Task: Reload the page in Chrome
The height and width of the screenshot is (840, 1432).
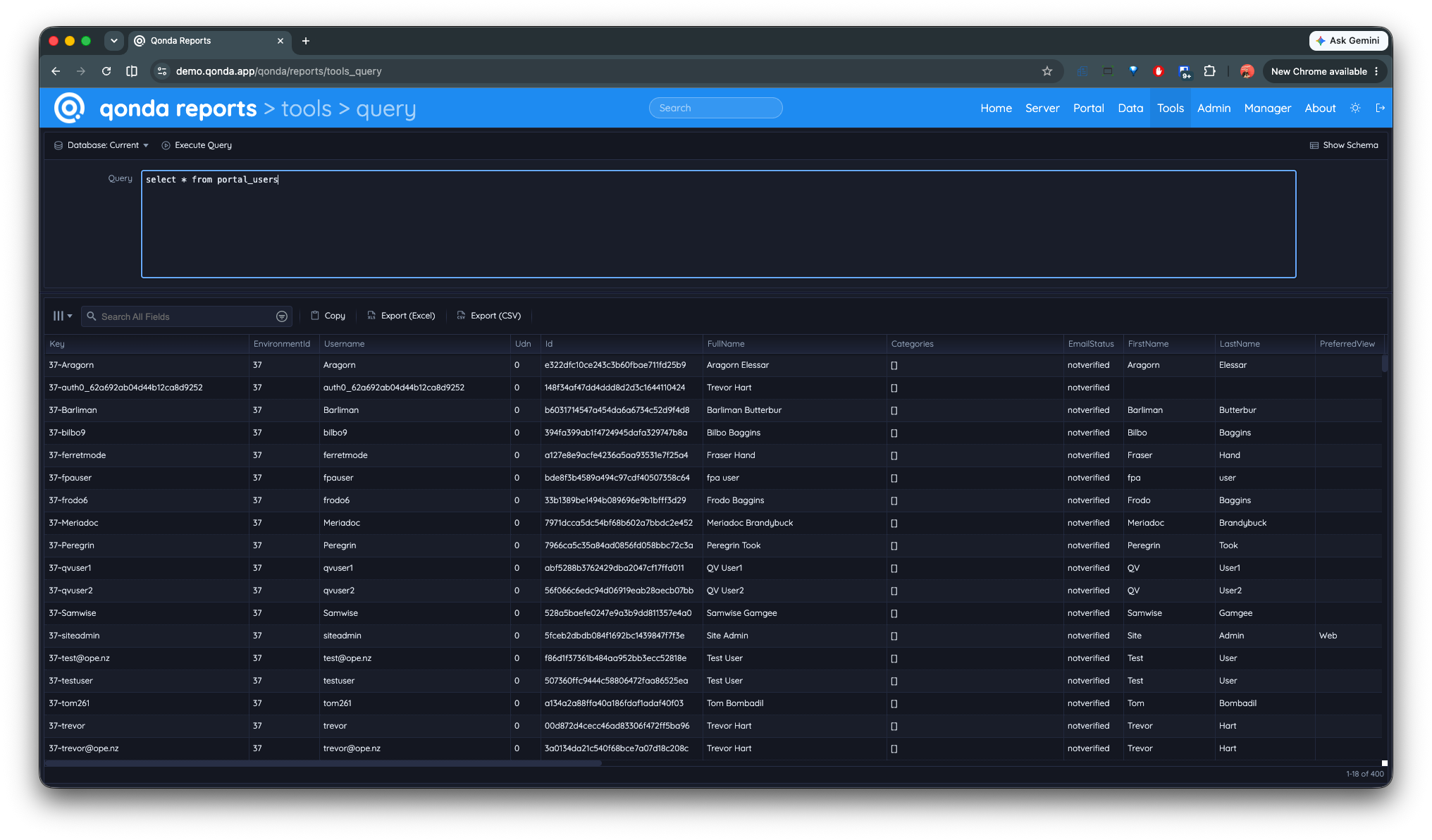Action: click(x=106, y=71)
